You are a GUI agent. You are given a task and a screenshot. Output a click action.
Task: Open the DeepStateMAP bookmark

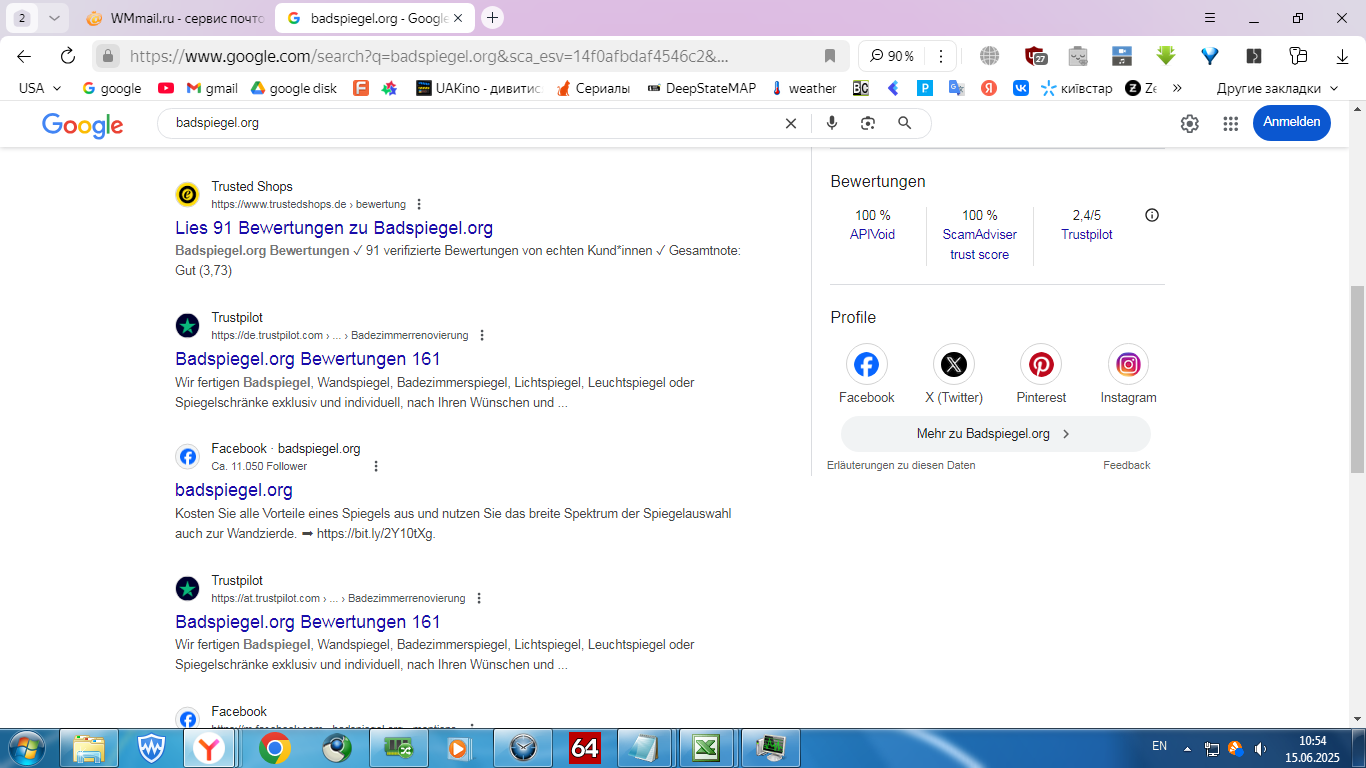point(702,88)
